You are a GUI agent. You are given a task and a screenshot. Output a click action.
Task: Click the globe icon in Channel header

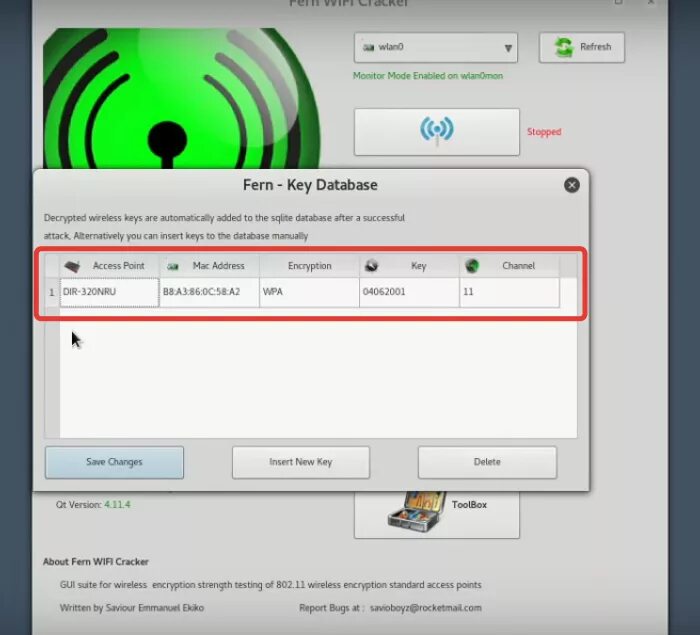point(472,266)
